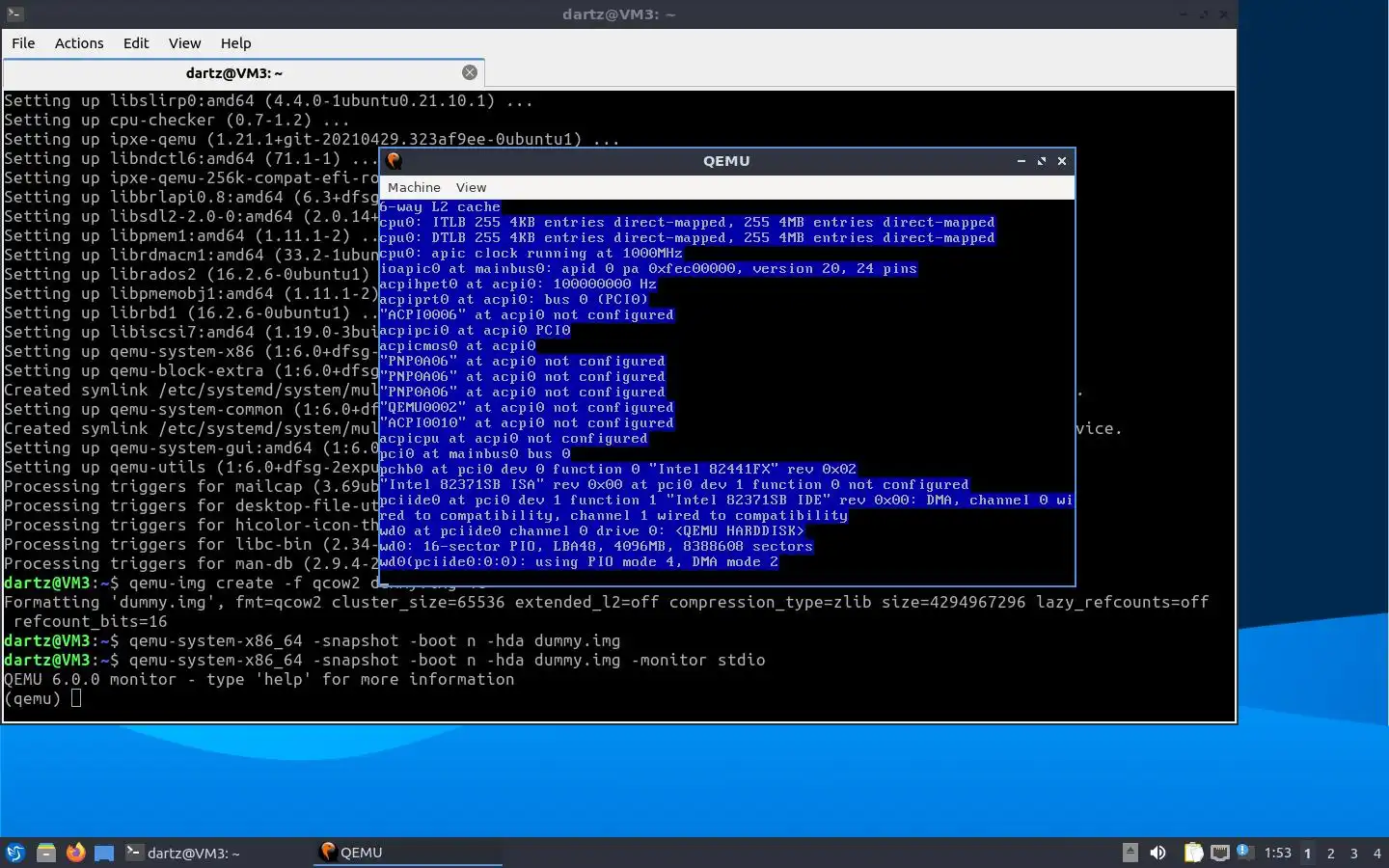Click 'cpu0: apic clock running at 1000MHz'
1389x868 pixels.
[x=531, y=253]
